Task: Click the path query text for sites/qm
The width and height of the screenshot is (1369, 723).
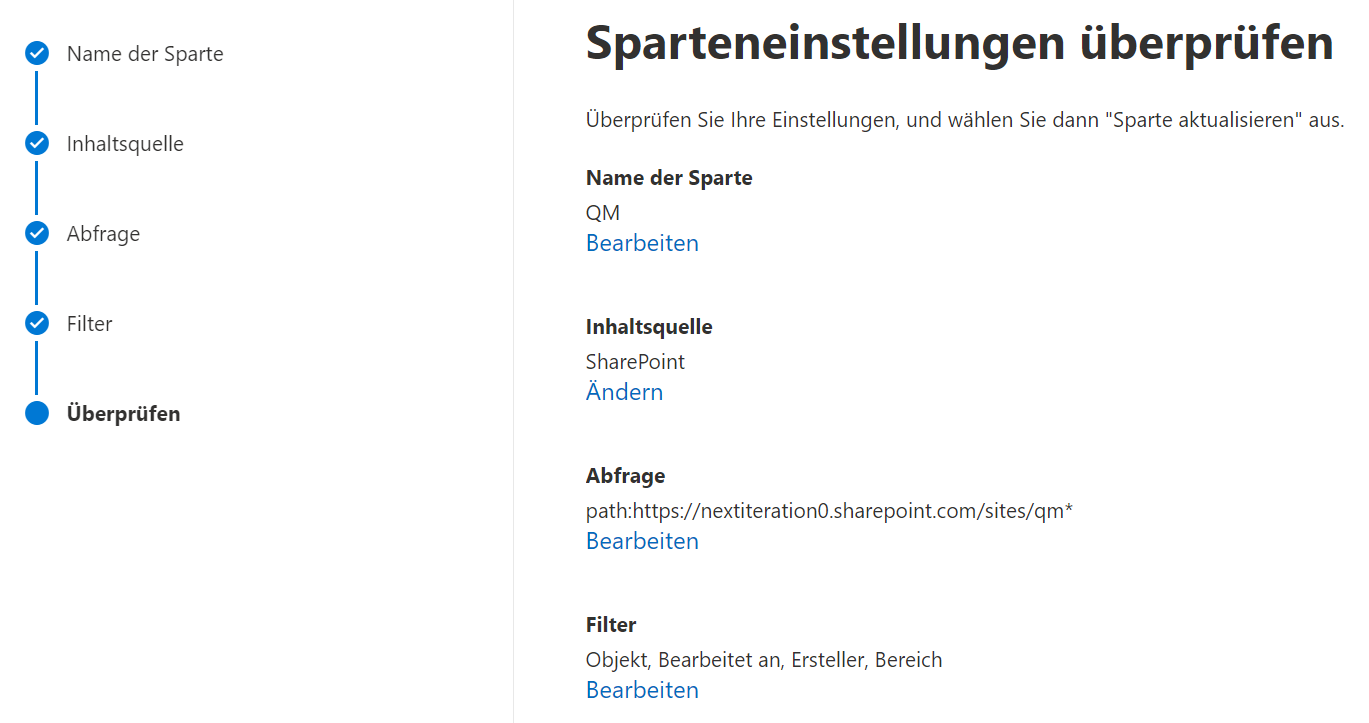Action: click(x=829, y=511)
